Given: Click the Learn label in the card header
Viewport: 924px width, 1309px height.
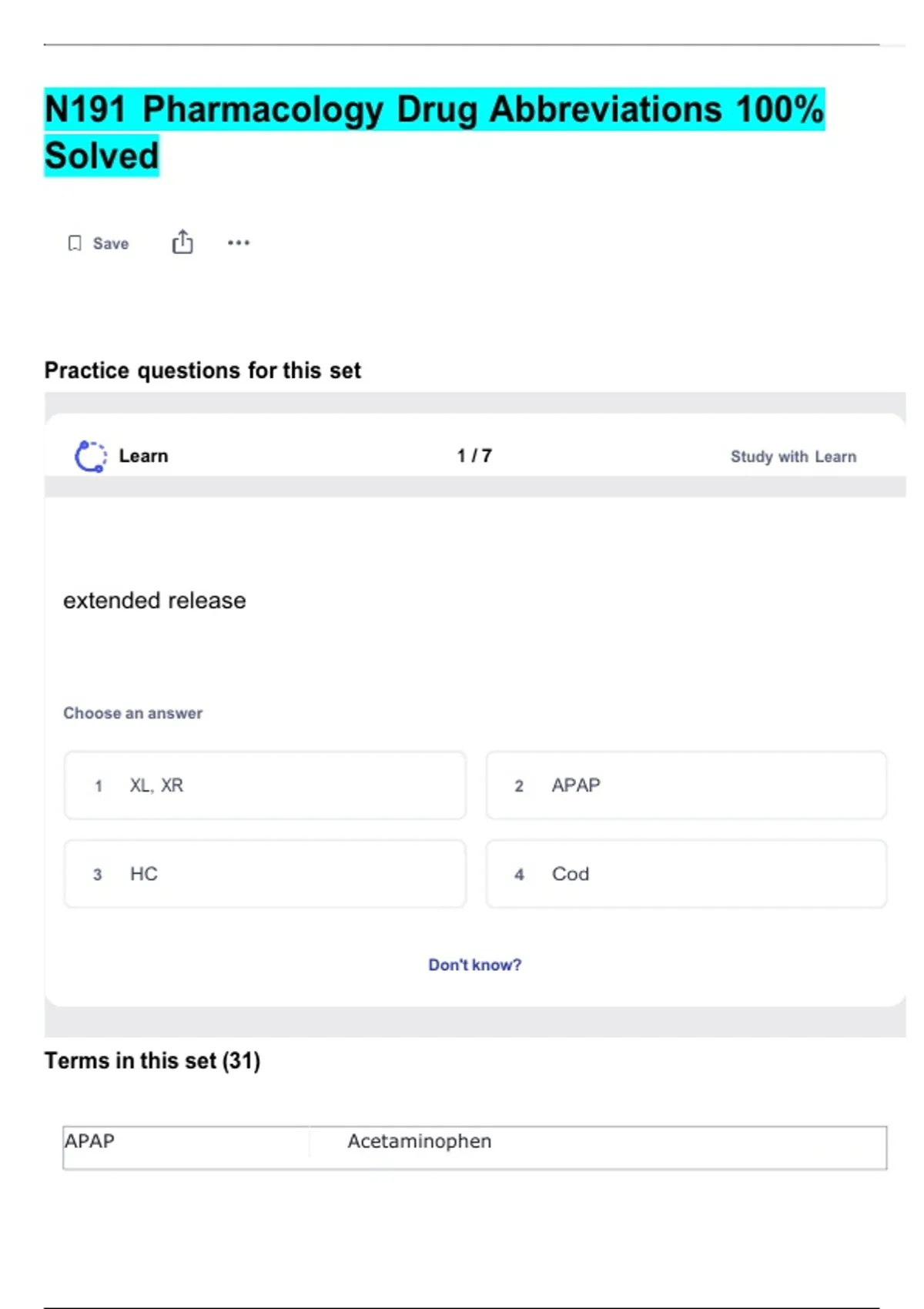Looking at the screenshot, I should pos(143,456).
